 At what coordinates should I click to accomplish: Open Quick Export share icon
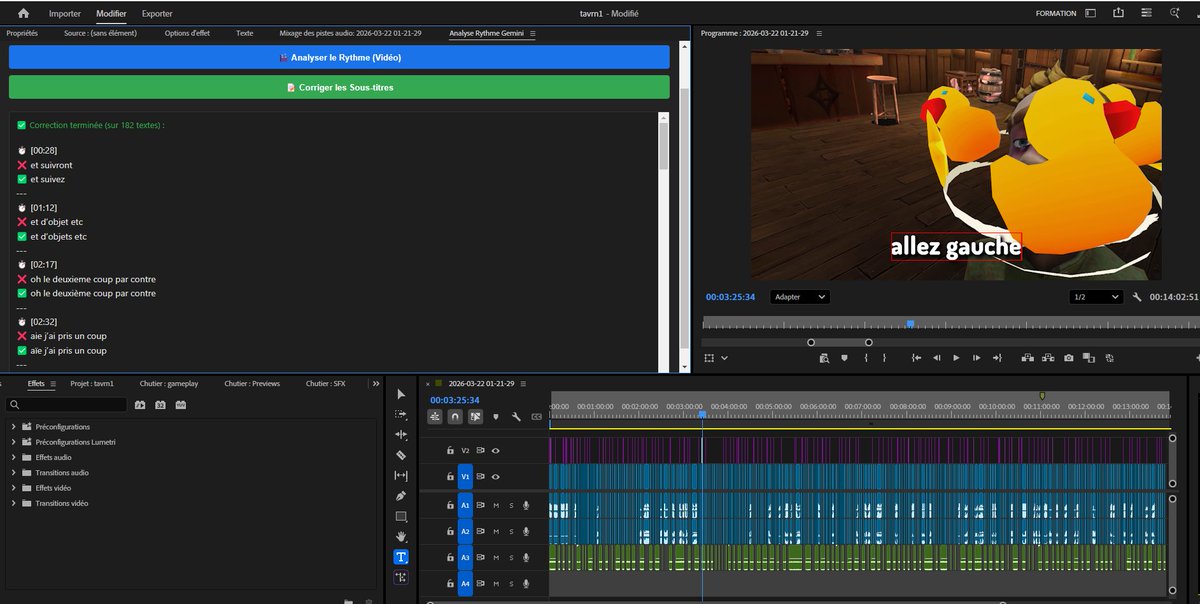point(1118,13)
